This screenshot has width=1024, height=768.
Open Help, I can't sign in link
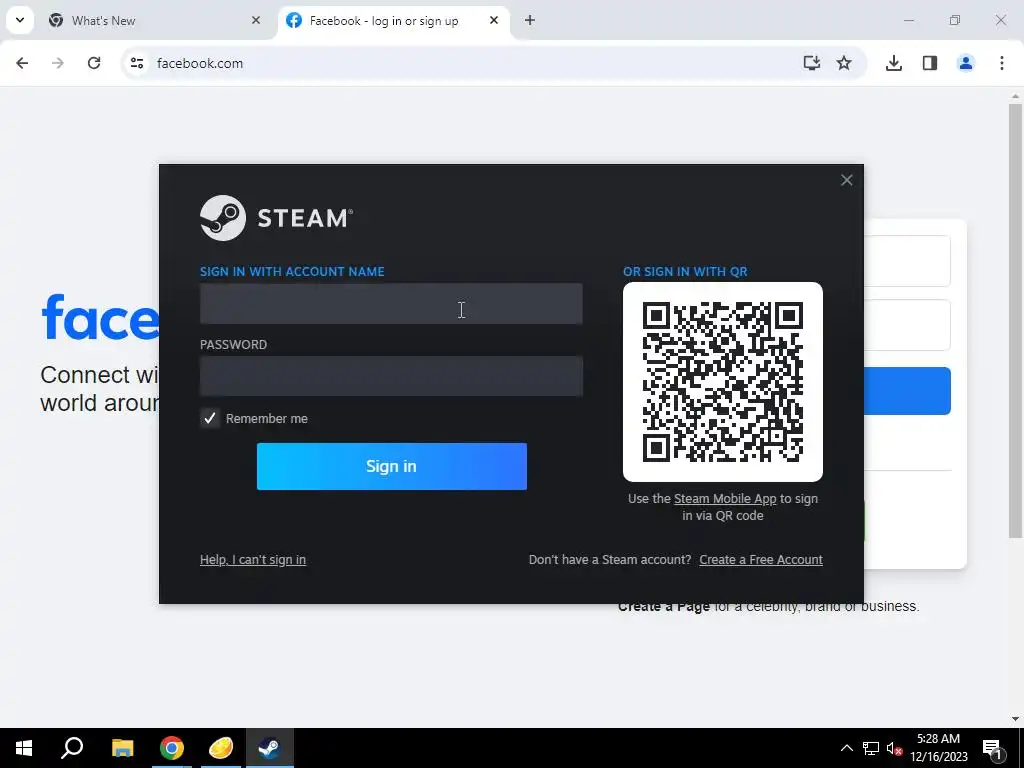coord(253,560)
